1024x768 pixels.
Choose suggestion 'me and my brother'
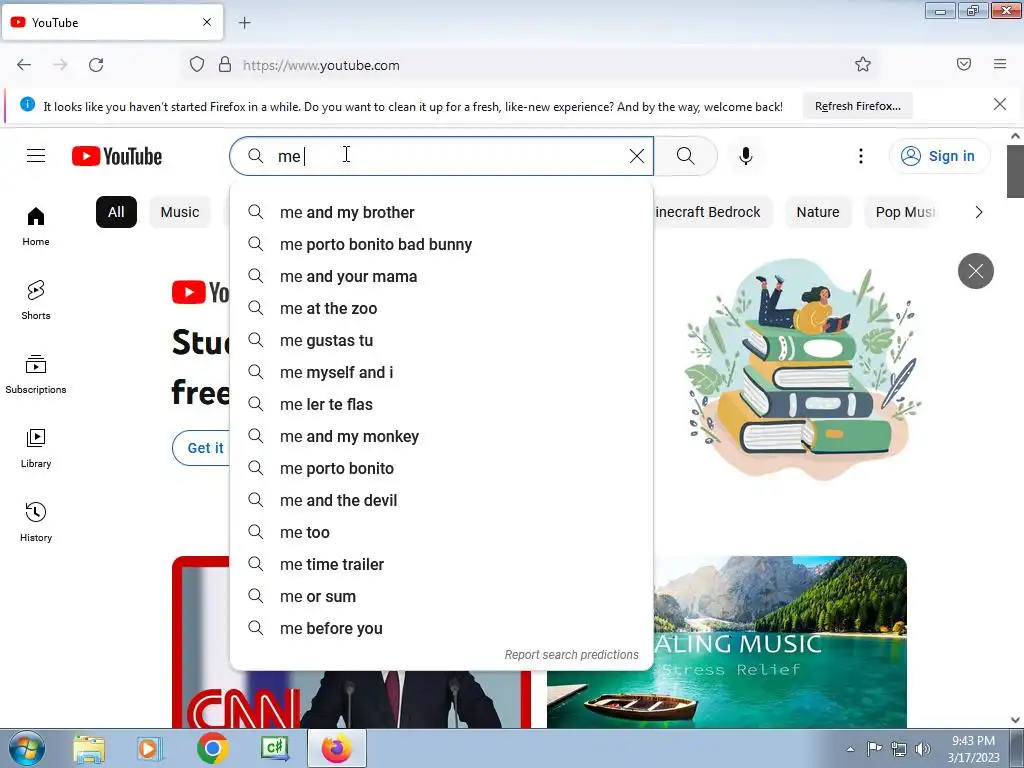point(441,212)
